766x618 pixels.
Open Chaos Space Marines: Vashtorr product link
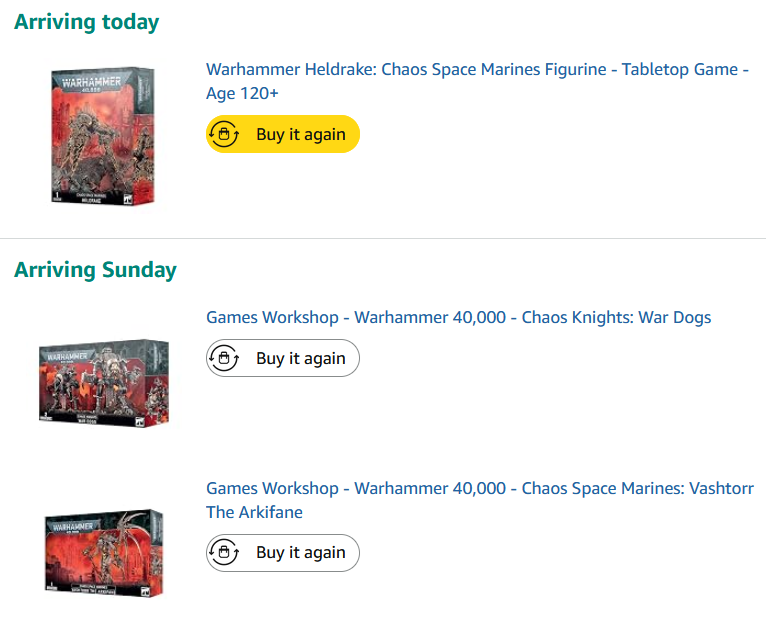(480, 500)
